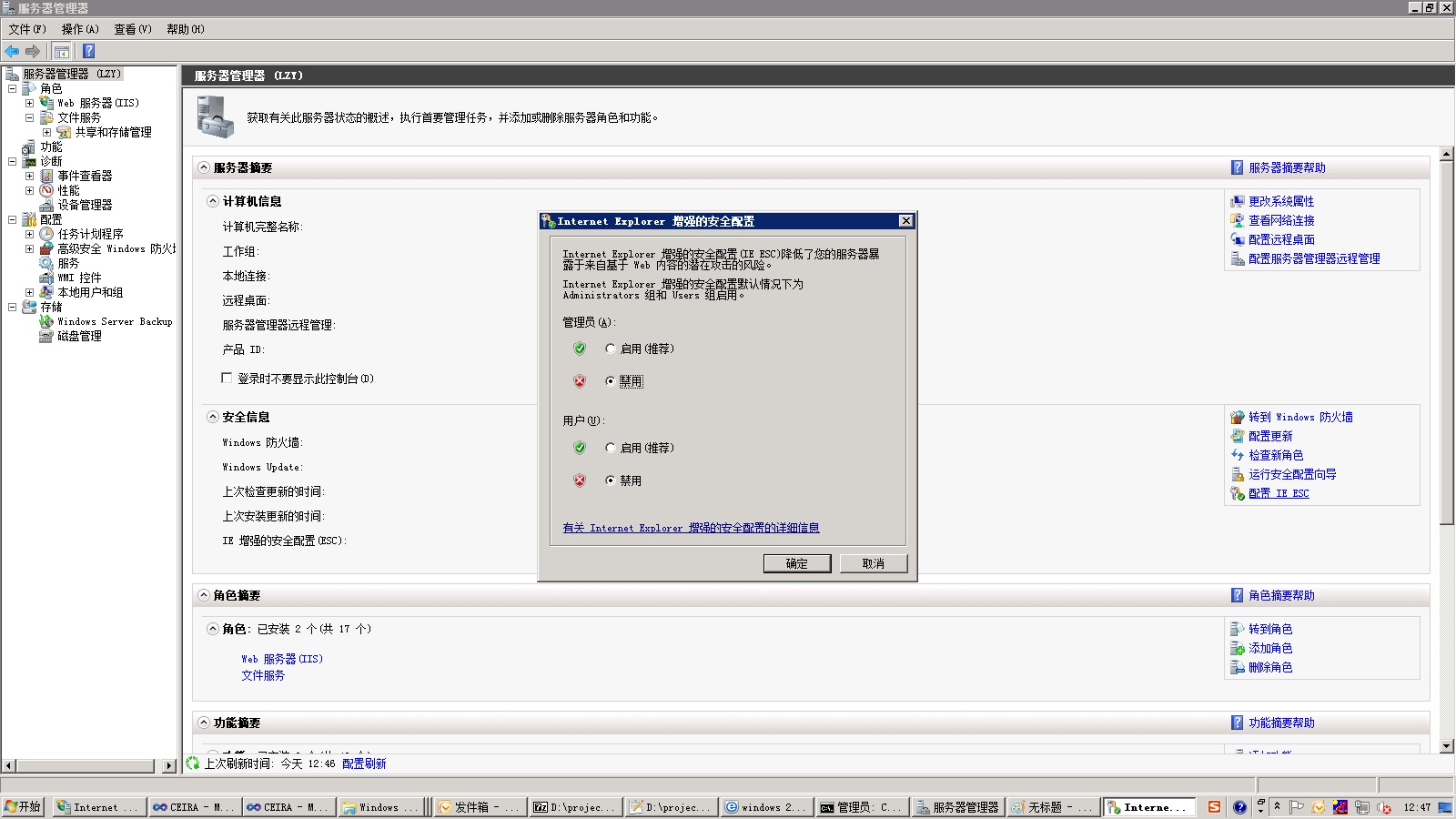Image resolution: width=1456 pixels, height=819 pixels.
Task: Click the show/hide console tree icon
Action: 61,51
